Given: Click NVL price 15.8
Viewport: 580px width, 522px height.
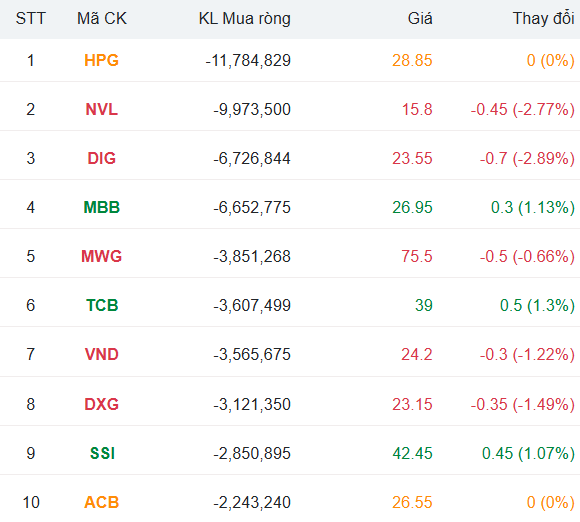Looking at the screenshot, I should coord(417,110).
